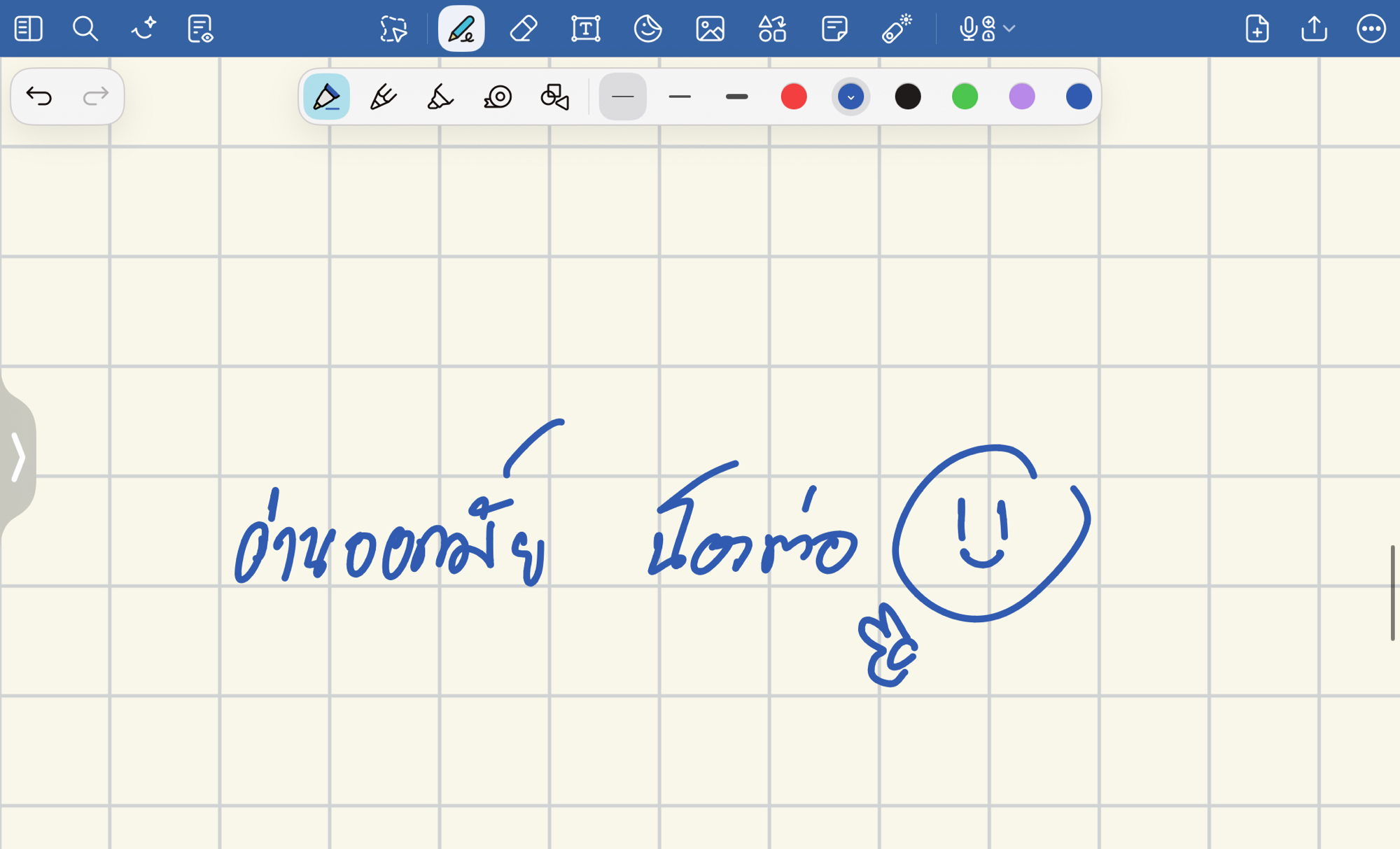The width and height of the screenshot is (1400, 849).
Task: Switch to the brush pen type
Action: [440, 97]
